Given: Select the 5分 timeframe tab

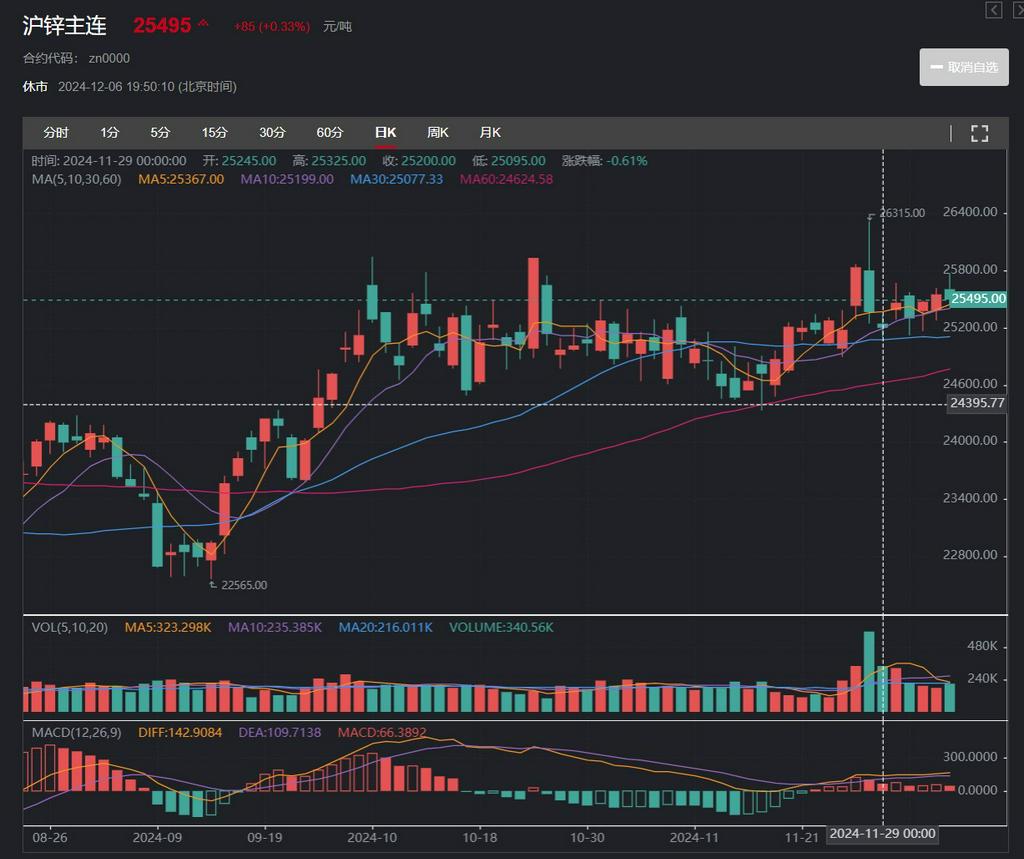Looking at the screenshot, I should (160, 133).
